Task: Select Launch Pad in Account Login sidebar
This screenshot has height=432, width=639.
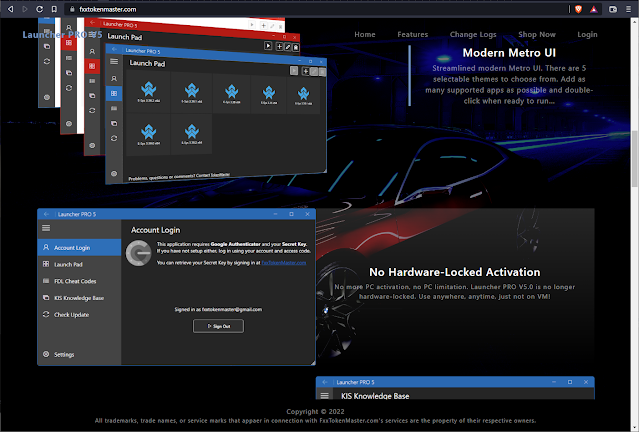Action: (79, 264)
